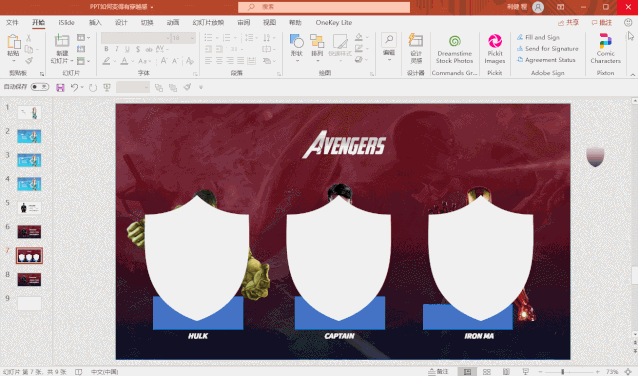Click the zoom in plus button
Viewport: 638px width, 376px height.
coord(597,372)
